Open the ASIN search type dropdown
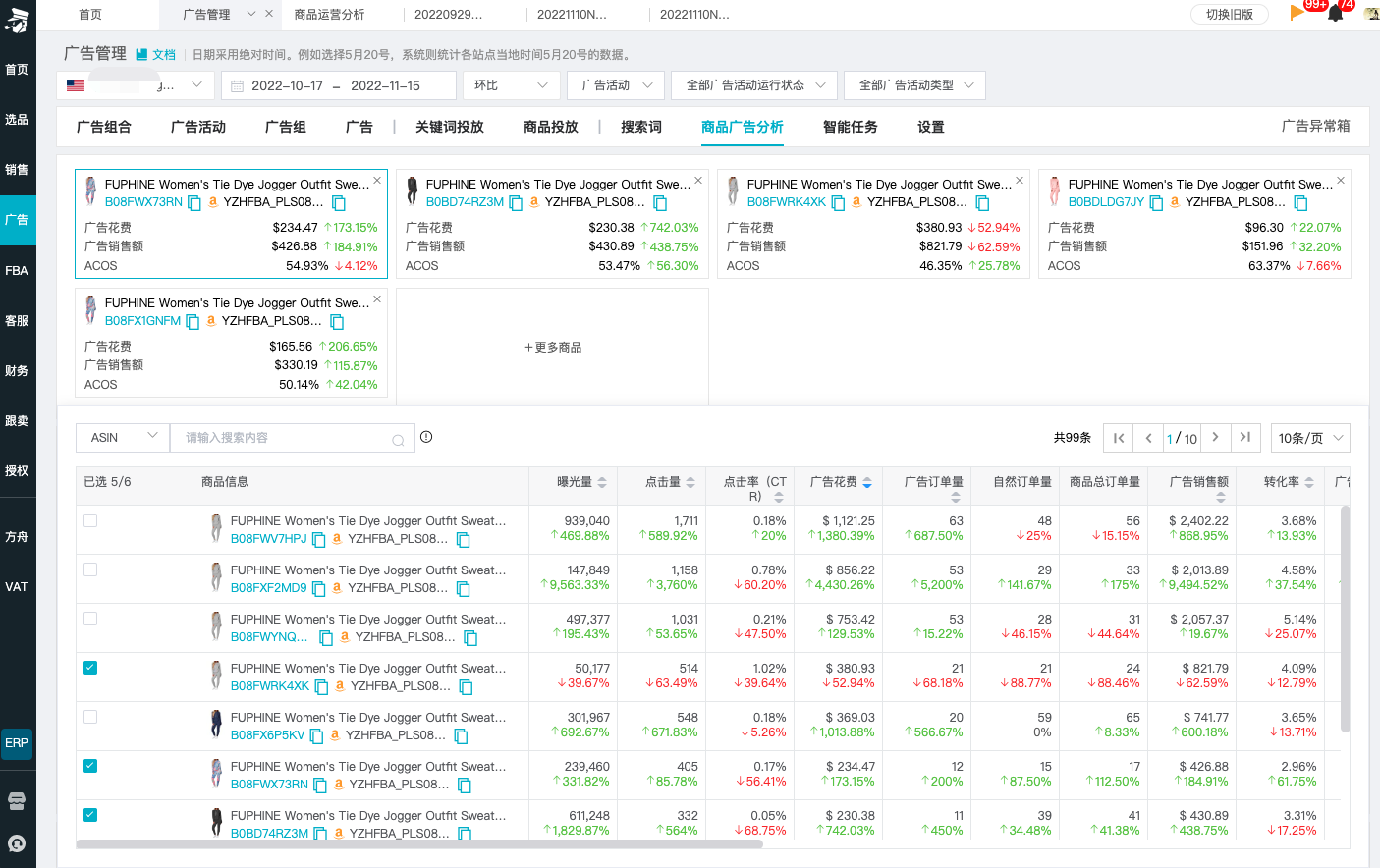Viewport: 1380px width, 868px height. point(123,438)
